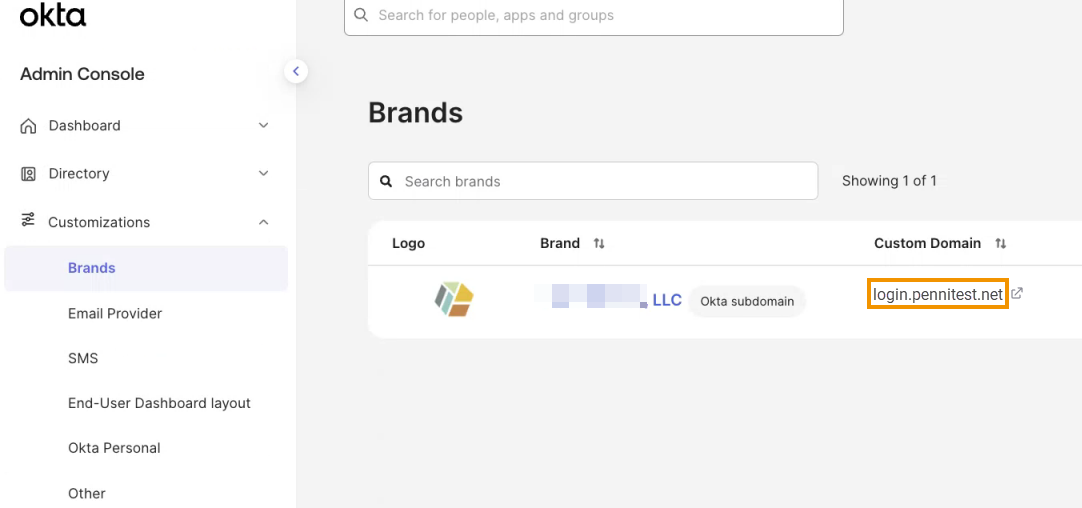This screenshot has width=1082, height=508.
Task: Click the brand logo thumbnail
Action: (x=454, y=299)
